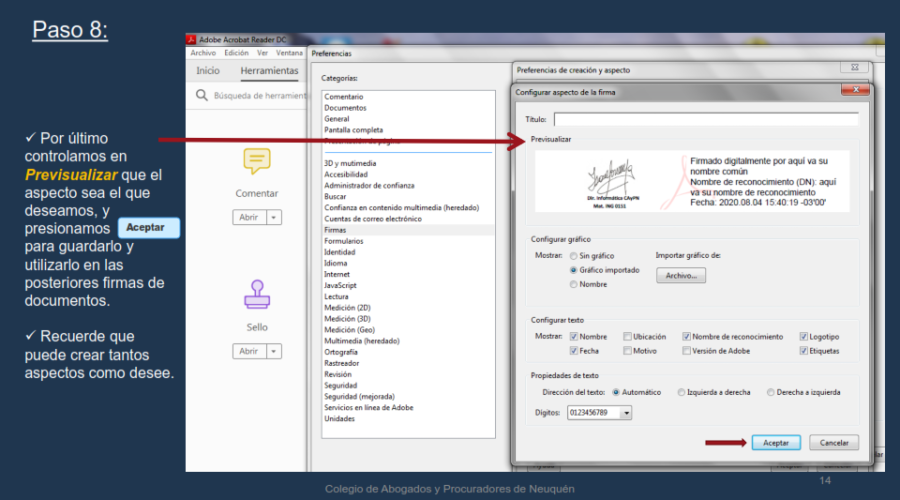Click Abrir under Comentar
This screenshot has width=900, height=500.
(x=249, y=218)
